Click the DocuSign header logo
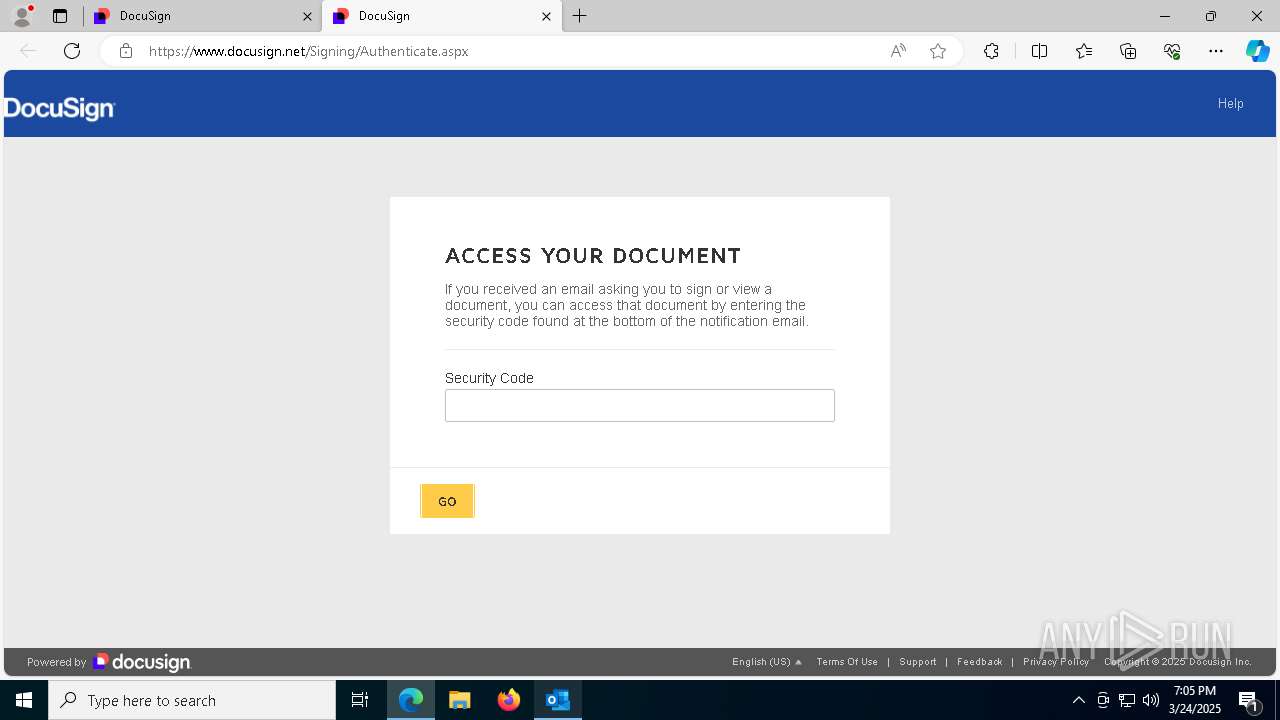 click(x=59, y=109)
